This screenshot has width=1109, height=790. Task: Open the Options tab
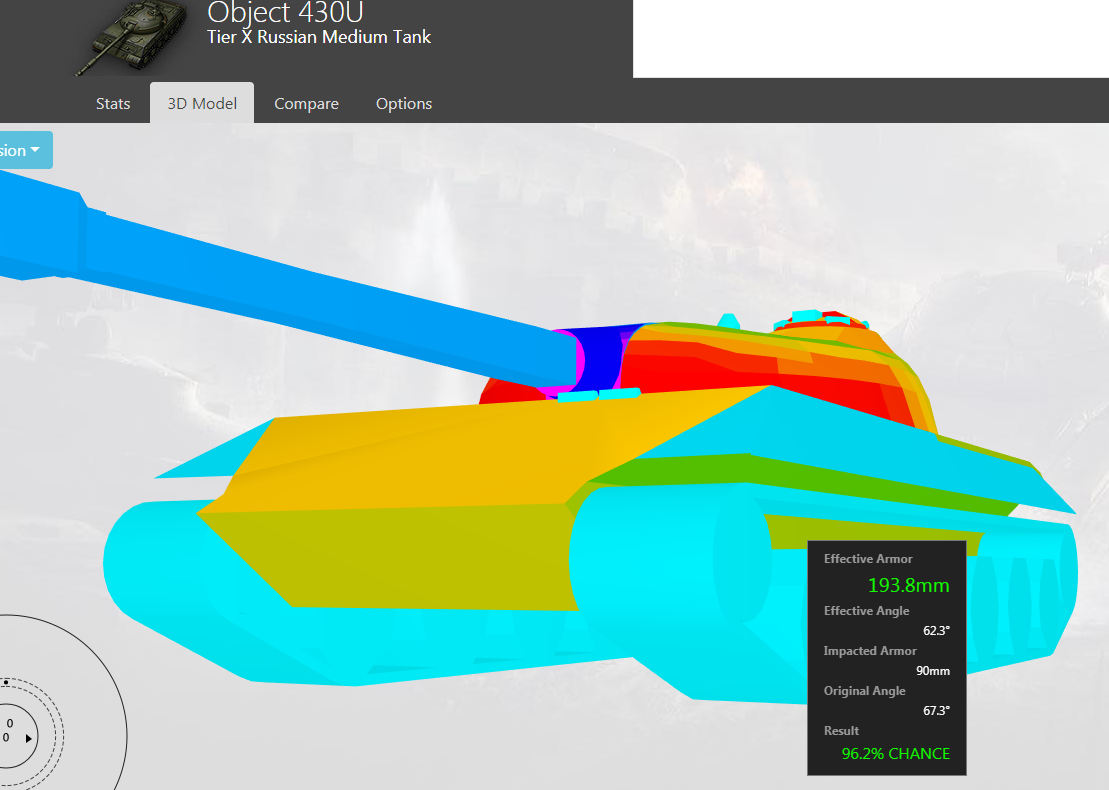pos(404,104)
